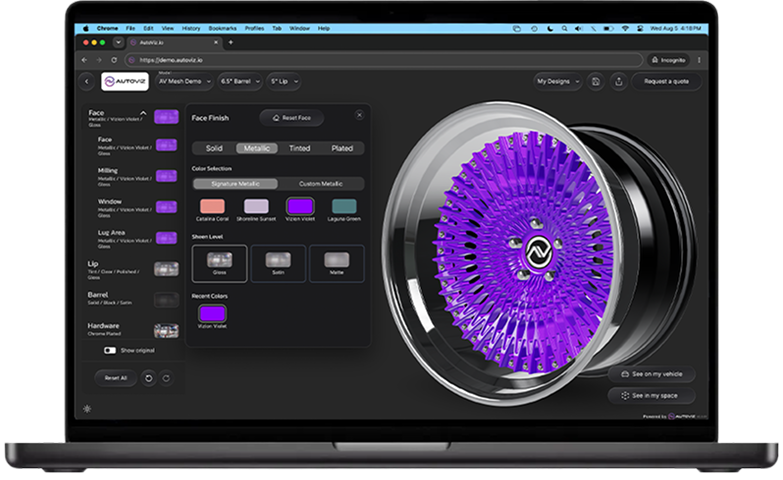Toggle the Show original switch

(x=110, y=350)
